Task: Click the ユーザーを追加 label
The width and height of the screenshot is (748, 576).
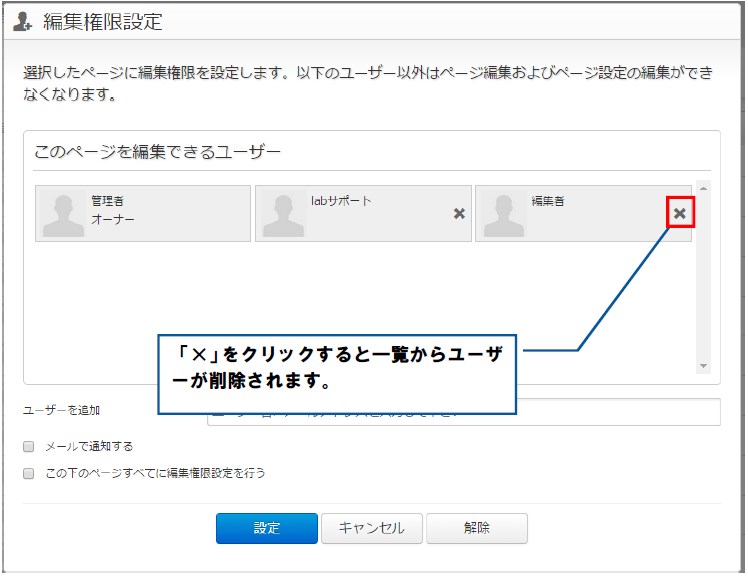Action: click(x=62, y=410)
